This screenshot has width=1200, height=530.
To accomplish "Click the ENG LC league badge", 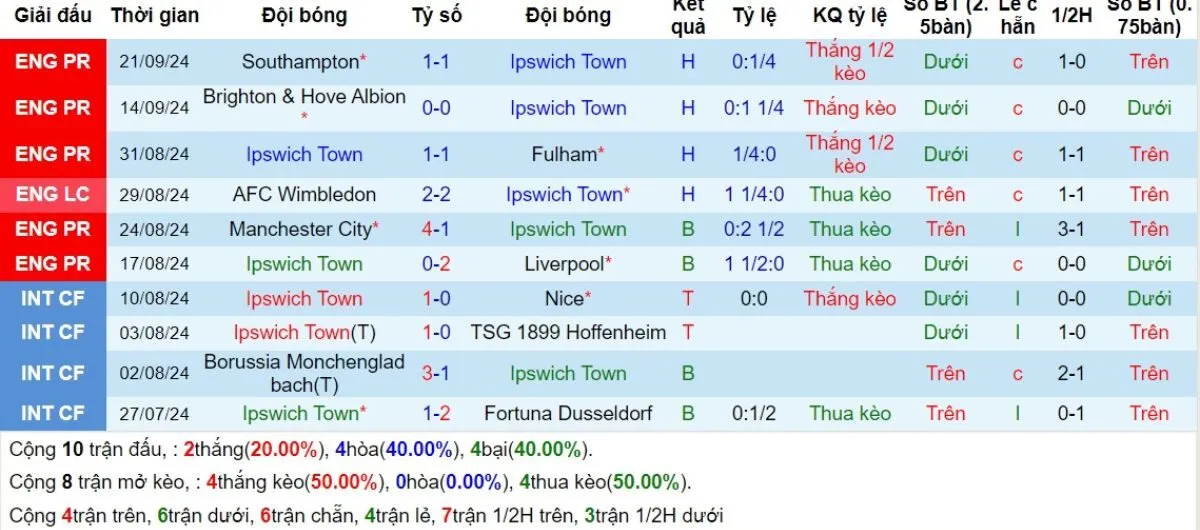I will [53, 195].
